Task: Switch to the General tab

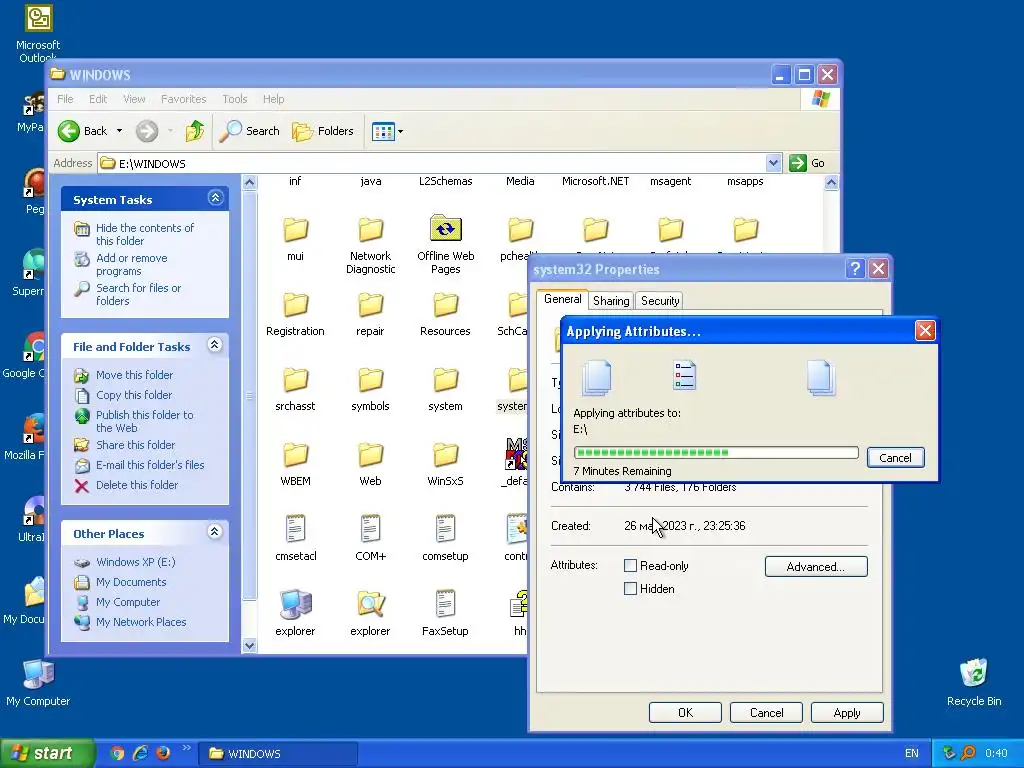Action: click(562, 299)
